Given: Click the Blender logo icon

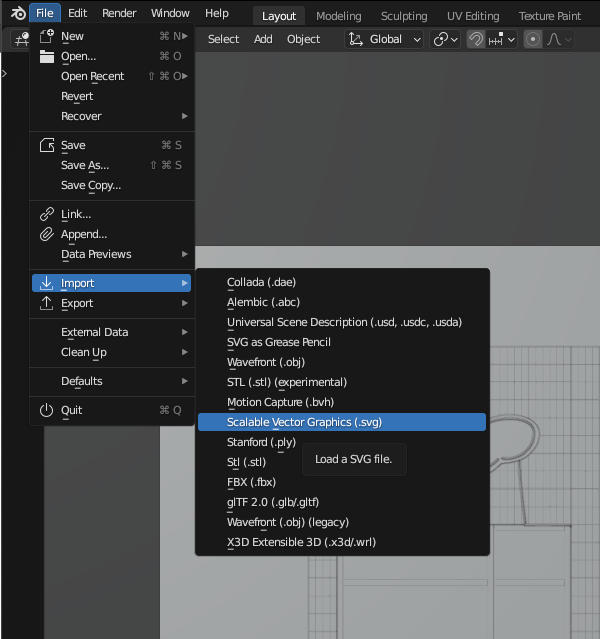Looking at the screenshot, I should (x=18, y=13).
